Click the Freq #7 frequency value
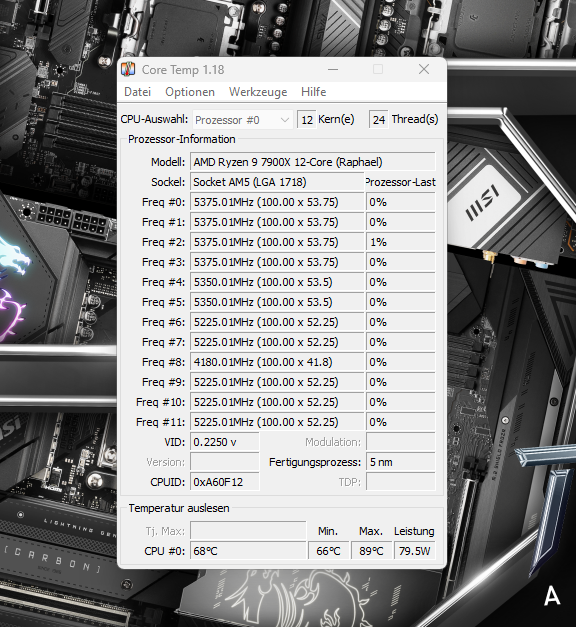576x627 pixels. tap(277, 342)
